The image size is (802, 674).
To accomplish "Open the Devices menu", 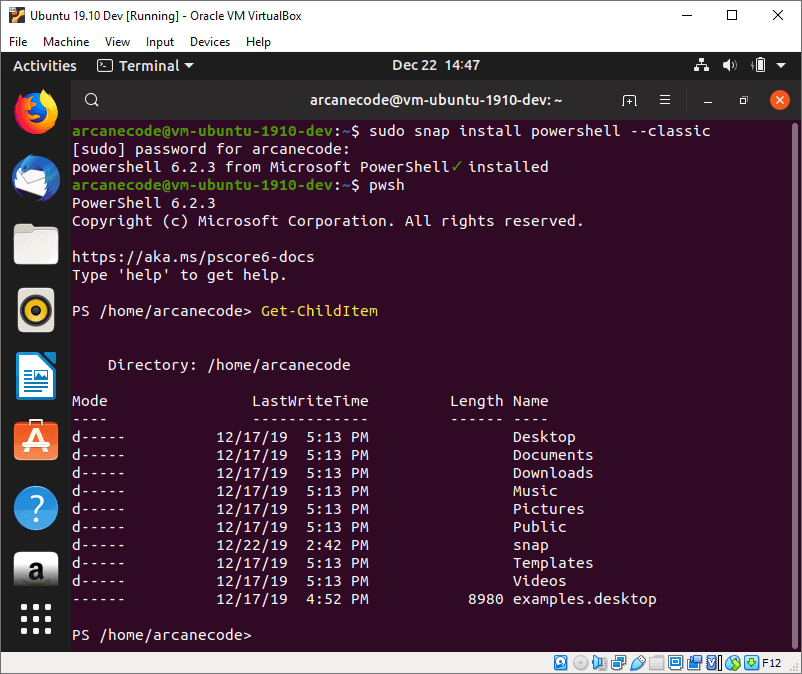I will tap(209, 42).
